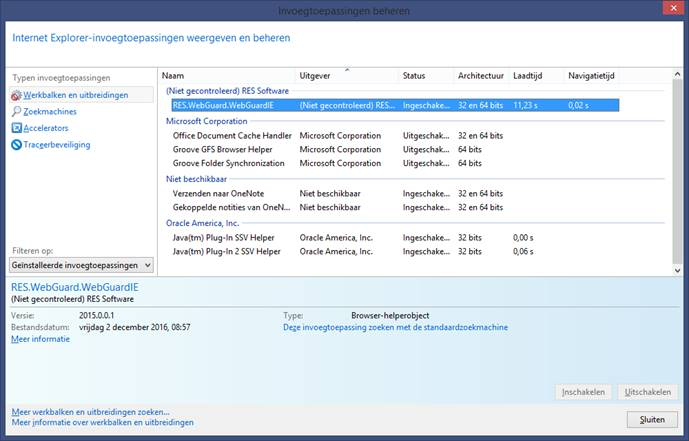Open the Traceerbeveiliging category
The height and width of the screenshot is (441, 689).
pyautogui.click(x=57, y=145)
